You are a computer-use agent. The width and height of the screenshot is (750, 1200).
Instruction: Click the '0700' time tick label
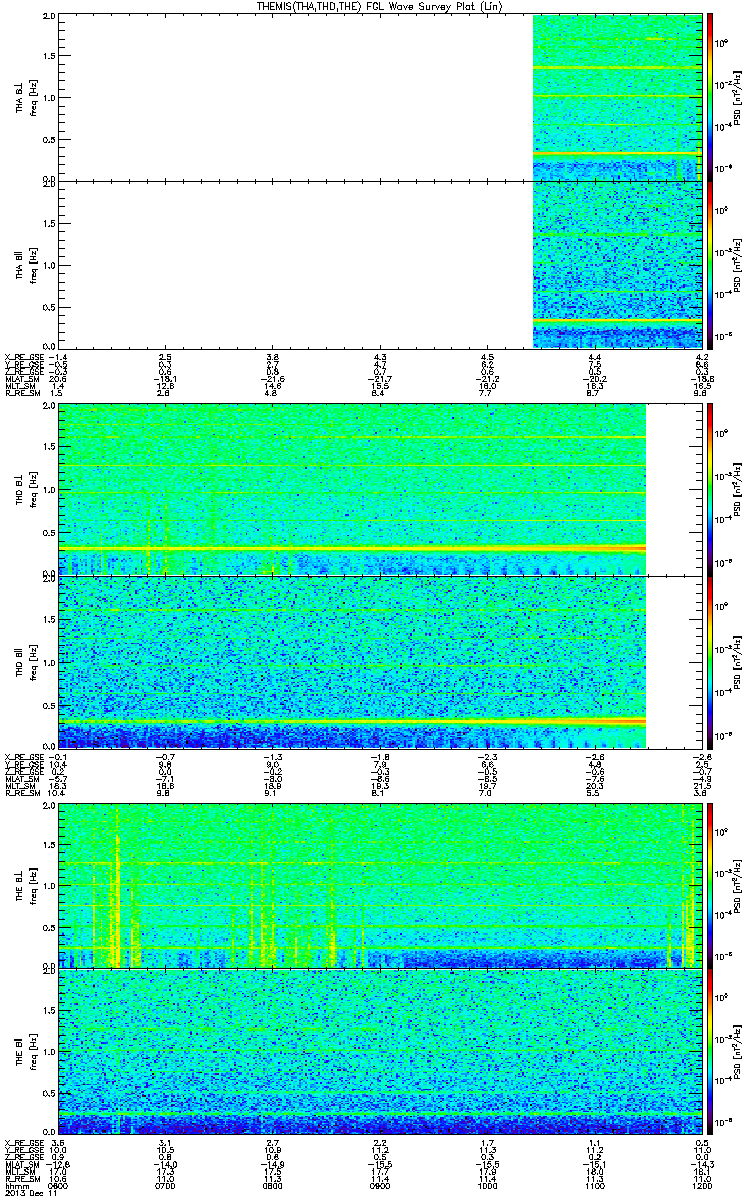(167, 1185)
